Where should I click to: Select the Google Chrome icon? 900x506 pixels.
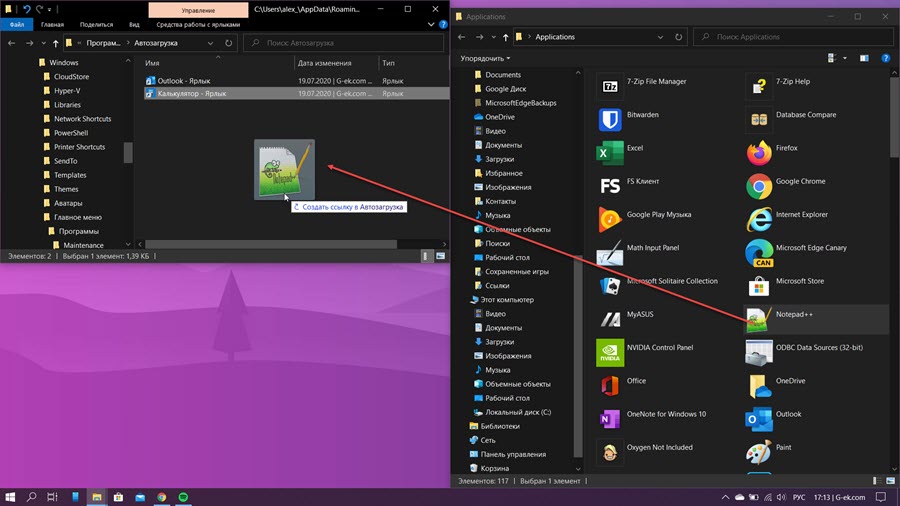759,186
